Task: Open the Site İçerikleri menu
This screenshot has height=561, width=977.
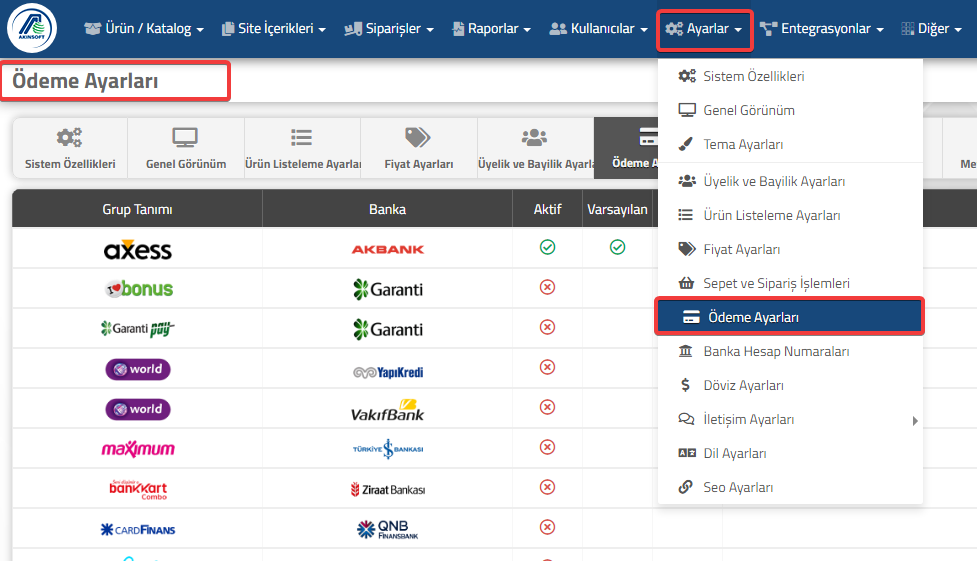Action: [274, 29]
